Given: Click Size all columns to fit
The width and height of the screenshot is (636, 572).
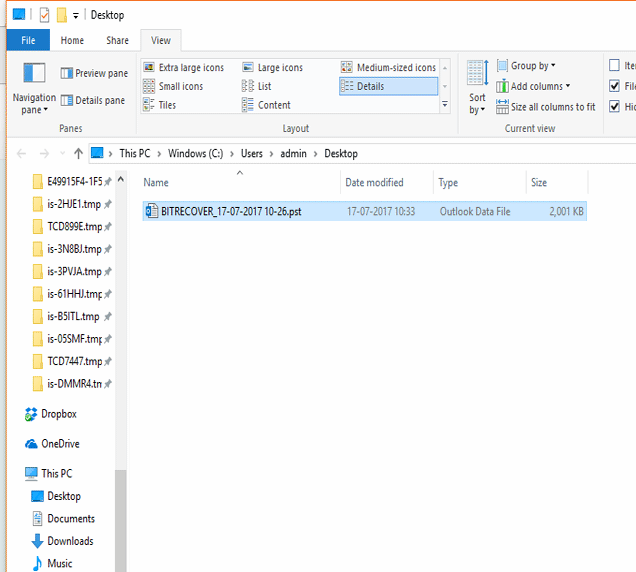Looking at the screenshot, I should tap(545, 106).
